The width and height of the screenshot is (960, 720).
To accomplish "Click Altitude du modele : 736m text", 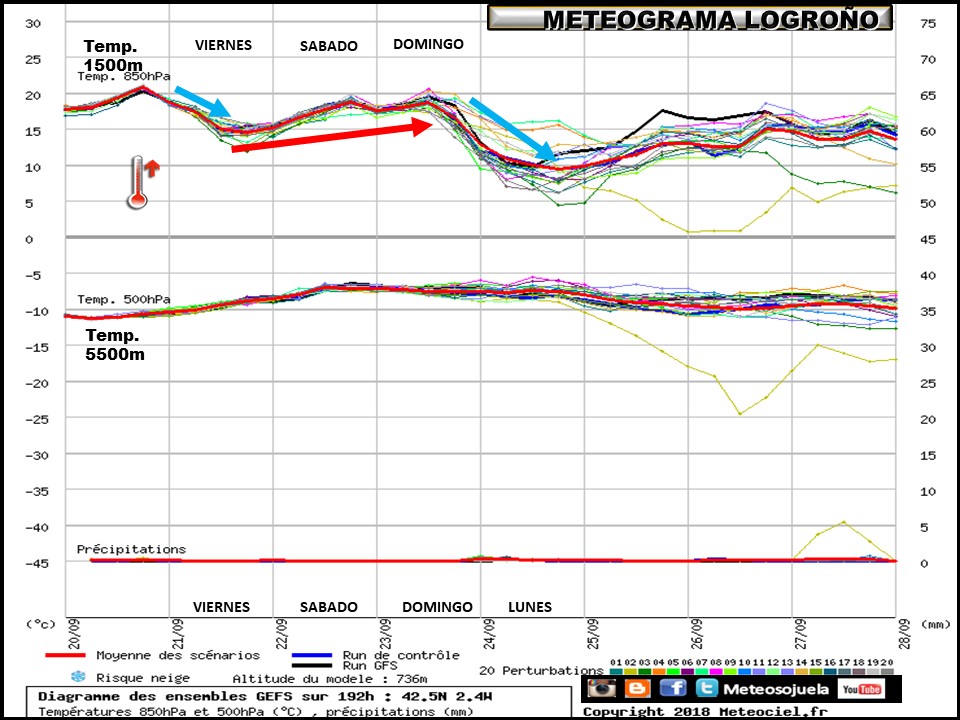I will click(330, 678).
